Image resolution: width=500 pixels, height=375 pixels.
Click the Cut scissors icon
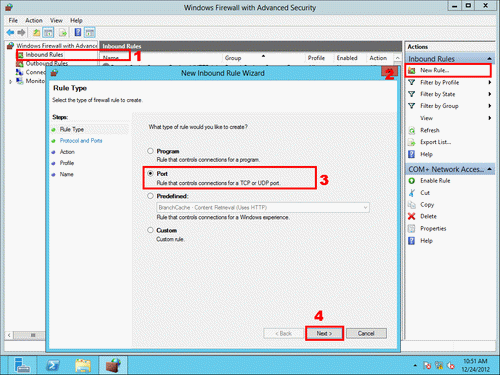tap(412, 193)
